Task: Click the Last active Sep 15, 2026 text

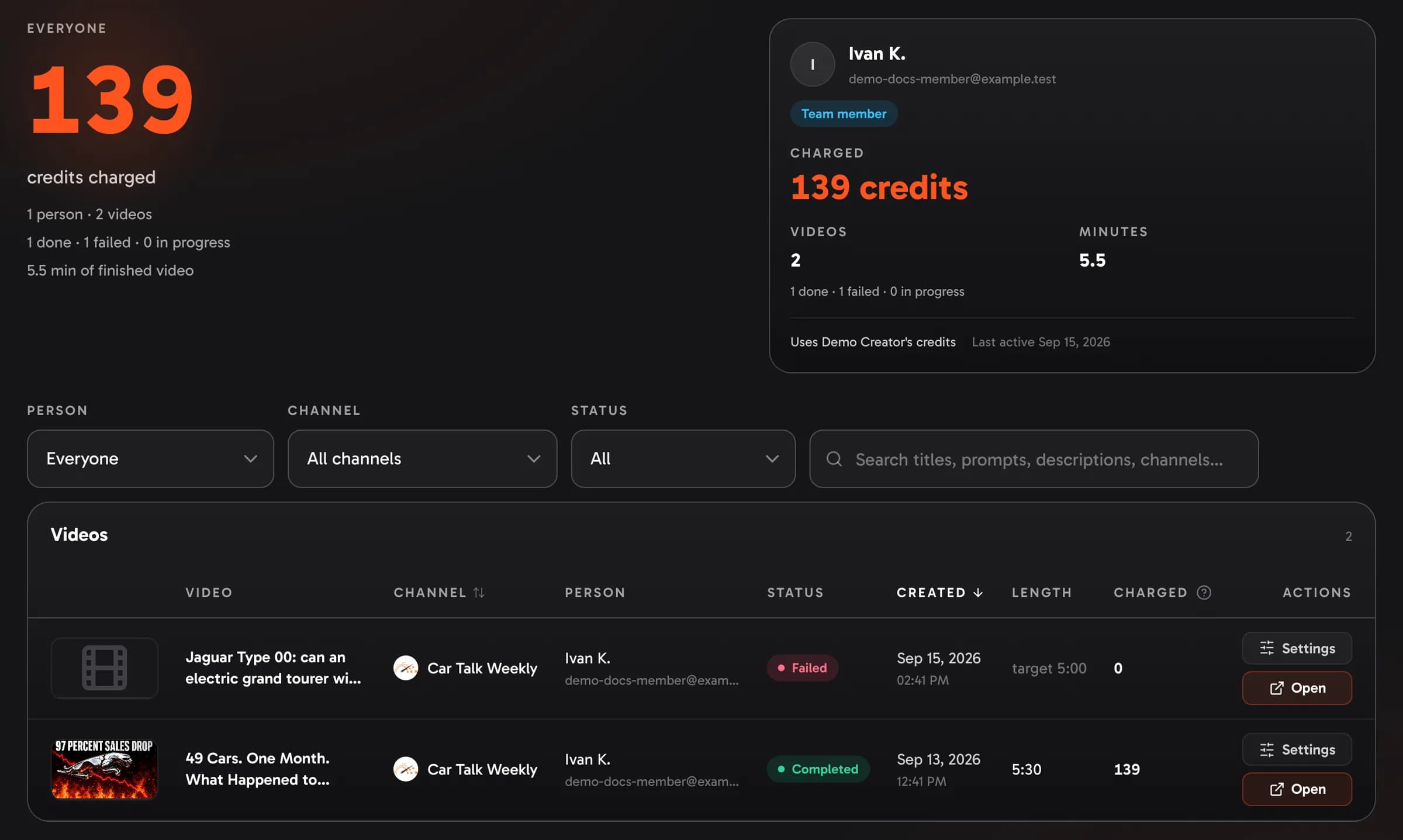Action: point(1041,342)
